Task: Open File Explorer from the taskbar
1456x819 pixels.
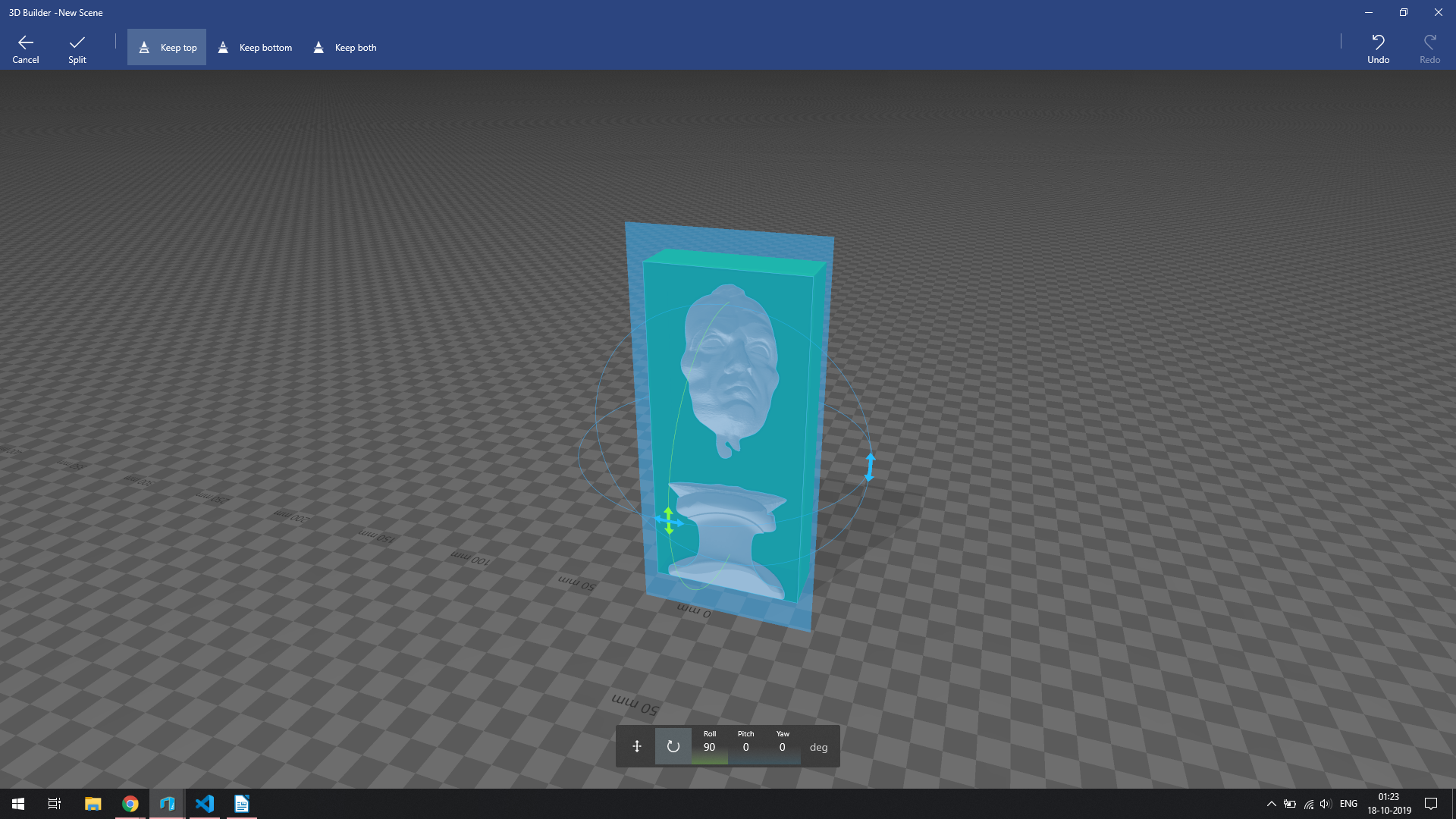Action: pyautogui.click(x=93, y=804)
